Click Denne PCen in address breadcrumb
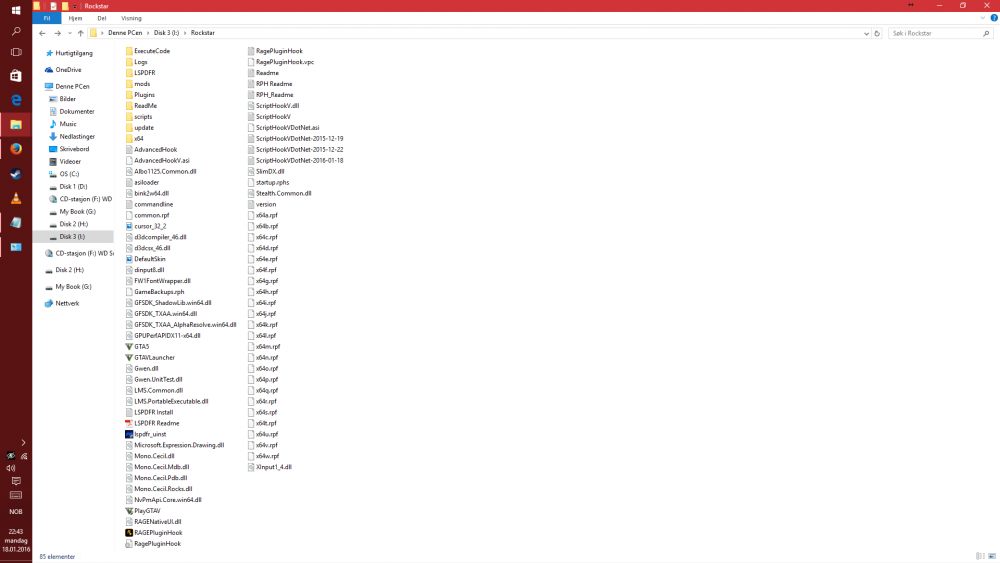The width and height of the screenshot is (1000, 563). coord(125,33)
